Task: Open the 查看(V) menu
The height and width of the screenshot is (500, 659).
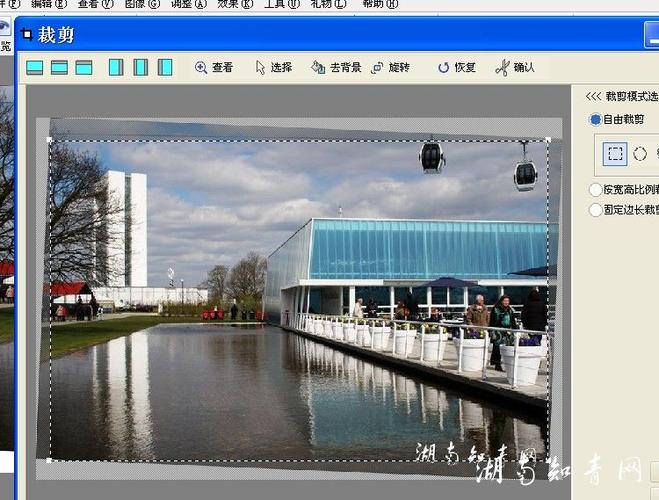Action: 95,5
